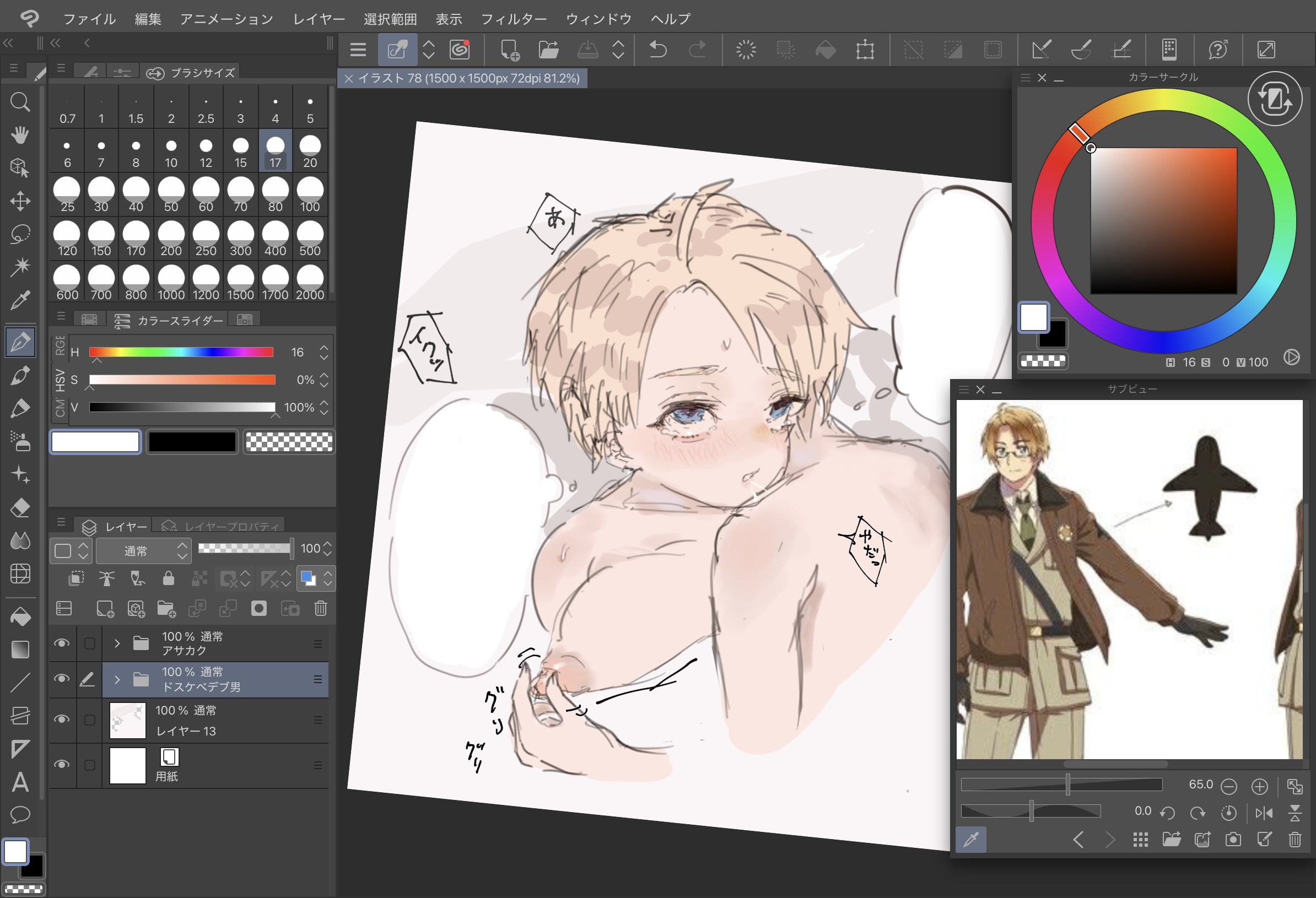This screenshot has width=1316, height=898.
Task: Select the Zoom magnifier tool
Action: point(20,102)
